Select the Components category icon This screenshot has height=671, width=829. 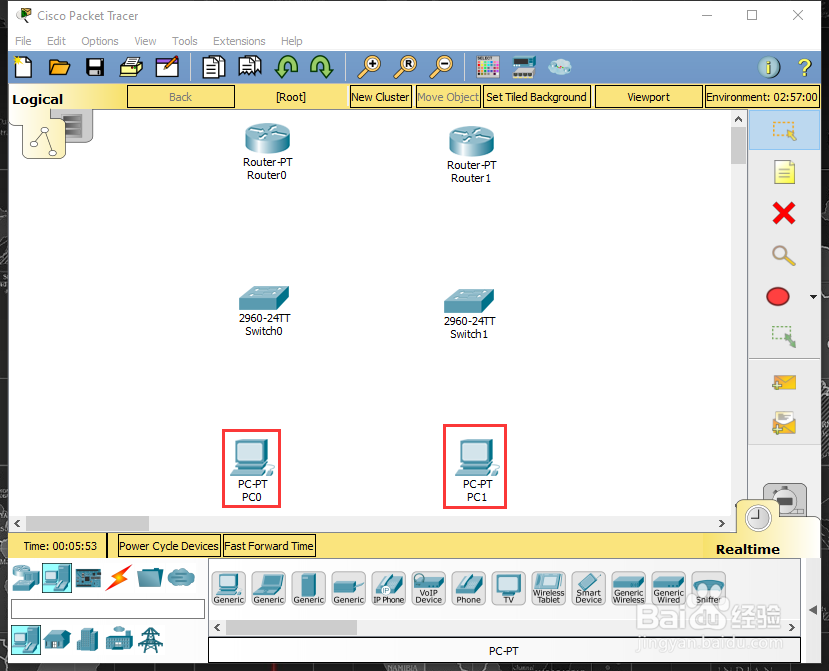(x=88, y=578)
